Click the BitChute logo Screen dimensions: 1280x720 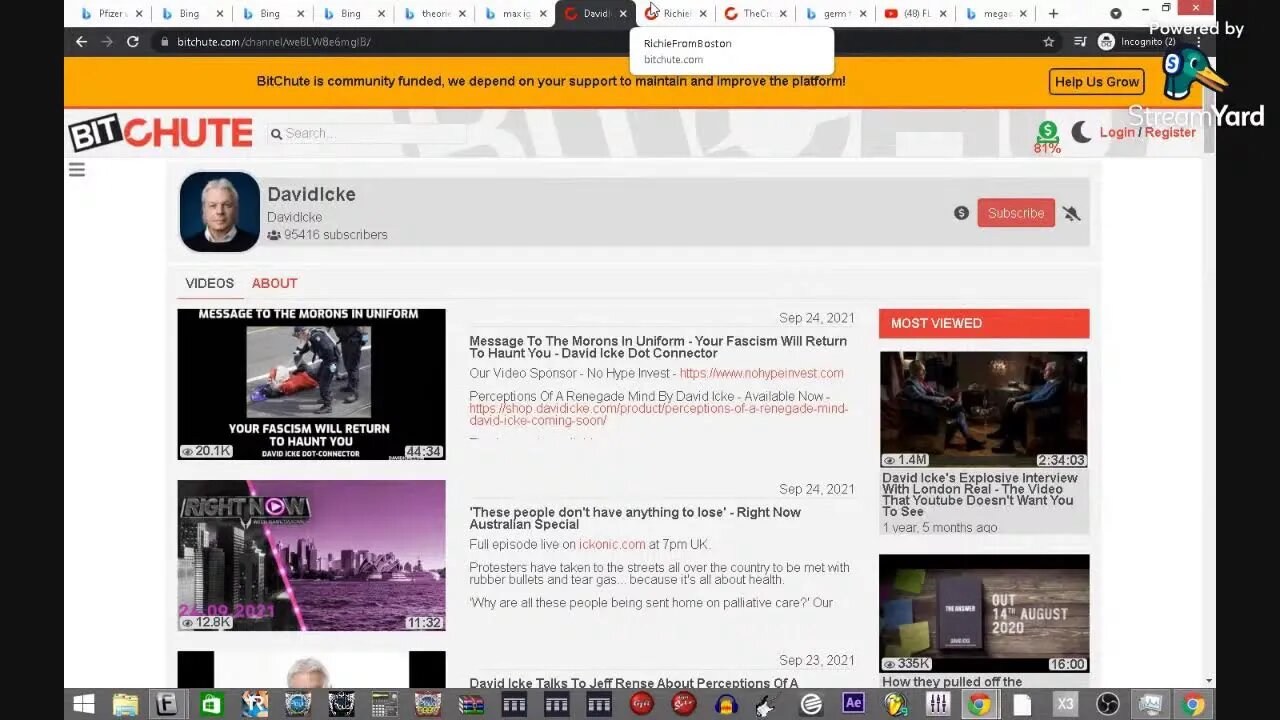point(160,133)
